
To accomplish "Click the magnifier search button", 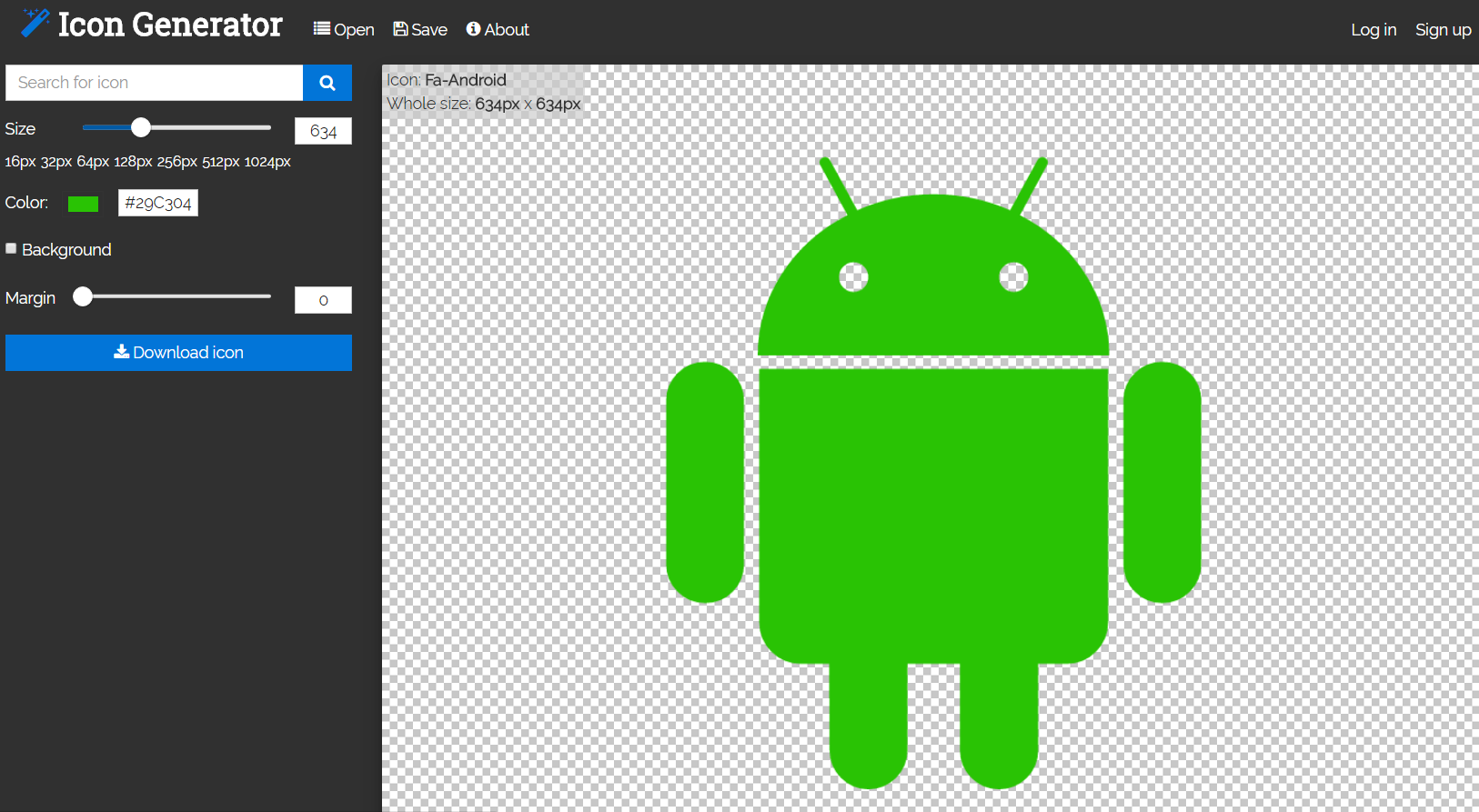I will 327,83.
